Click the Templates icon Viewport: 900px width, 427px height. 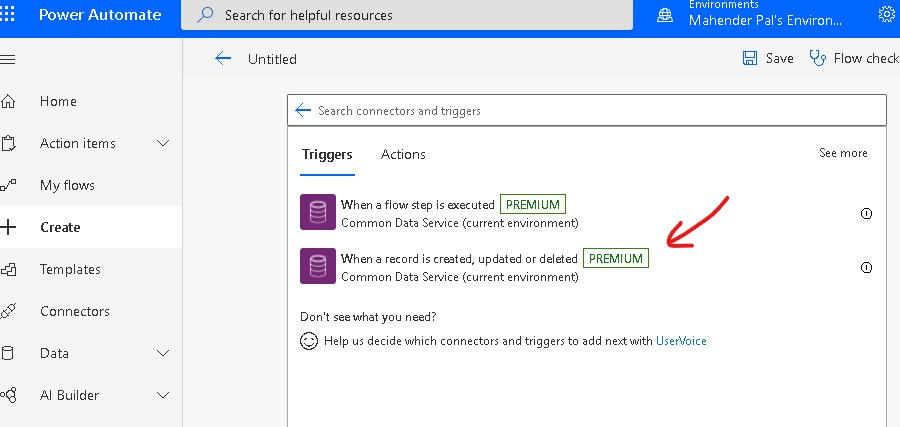(7, 269)
